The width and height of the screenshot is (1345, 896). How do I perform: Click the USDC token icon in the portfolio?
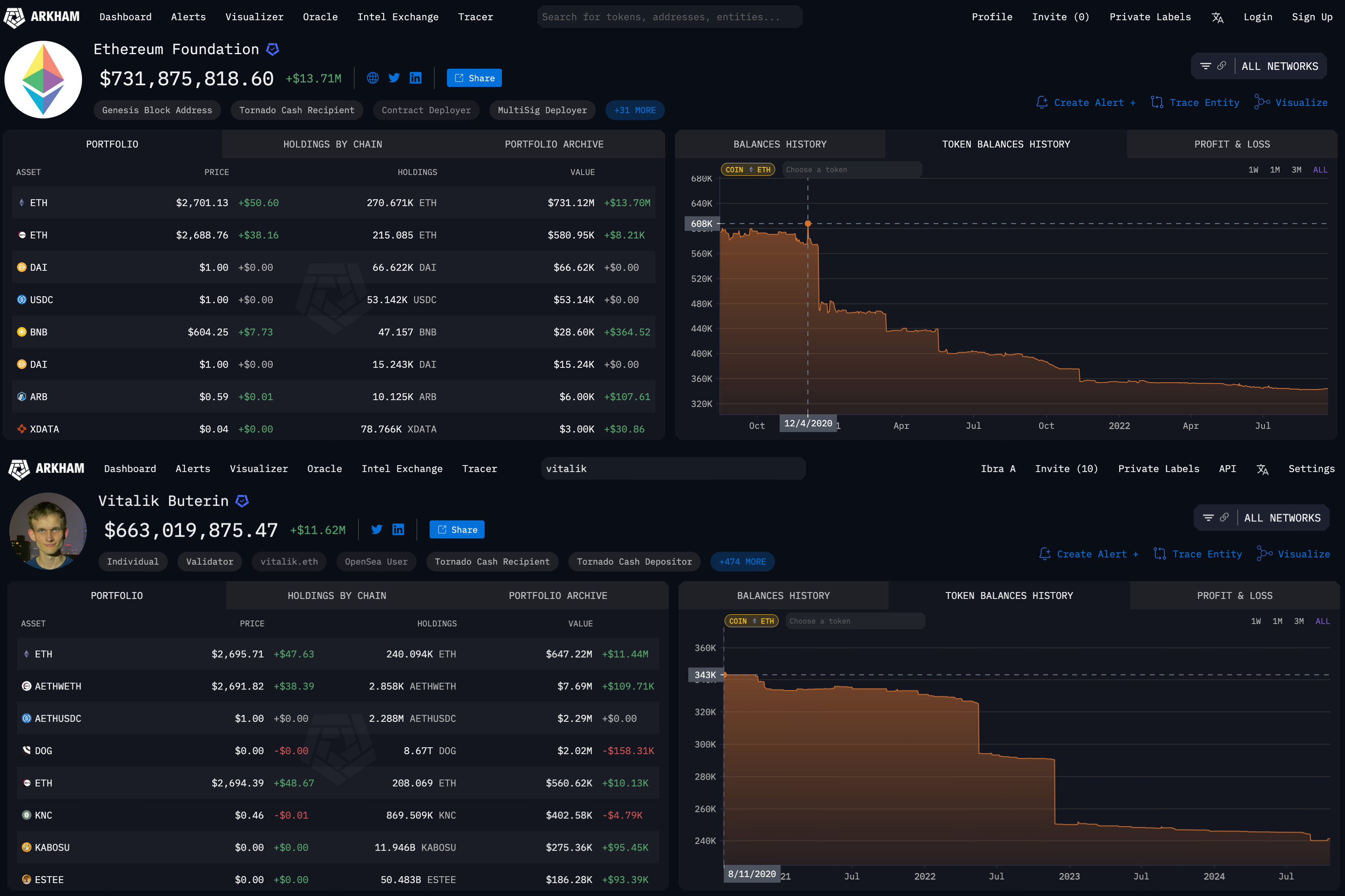pyautogui.click(x=22, y=299)
